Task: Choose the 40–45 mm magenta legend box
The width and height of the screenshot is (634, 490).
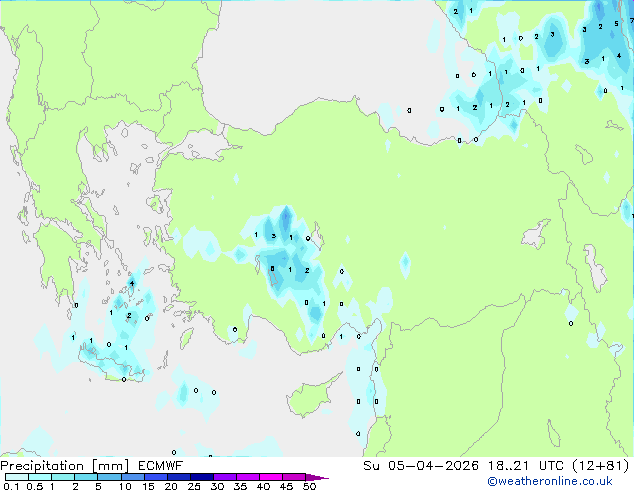Action: pyautogui.click(x=271, y=477)
